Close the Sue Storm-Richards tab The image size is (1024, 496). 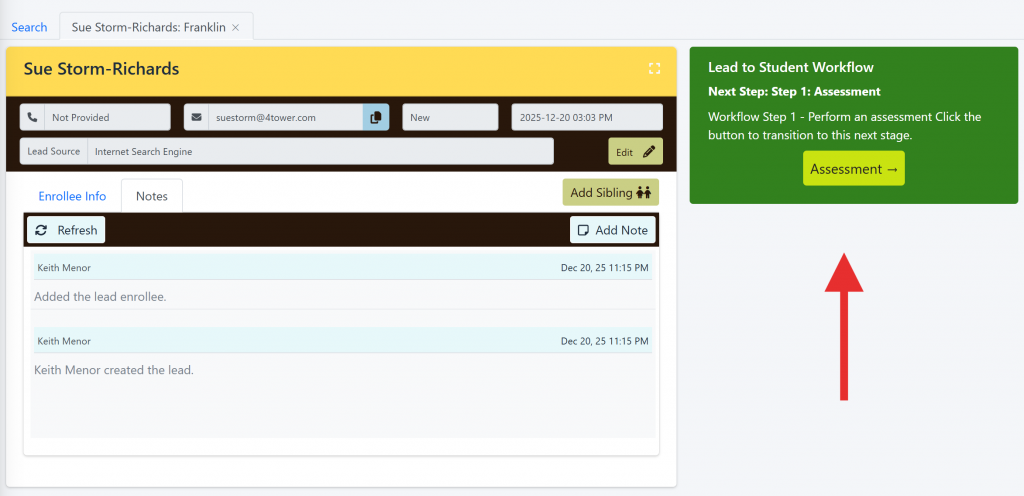point(236,27)
